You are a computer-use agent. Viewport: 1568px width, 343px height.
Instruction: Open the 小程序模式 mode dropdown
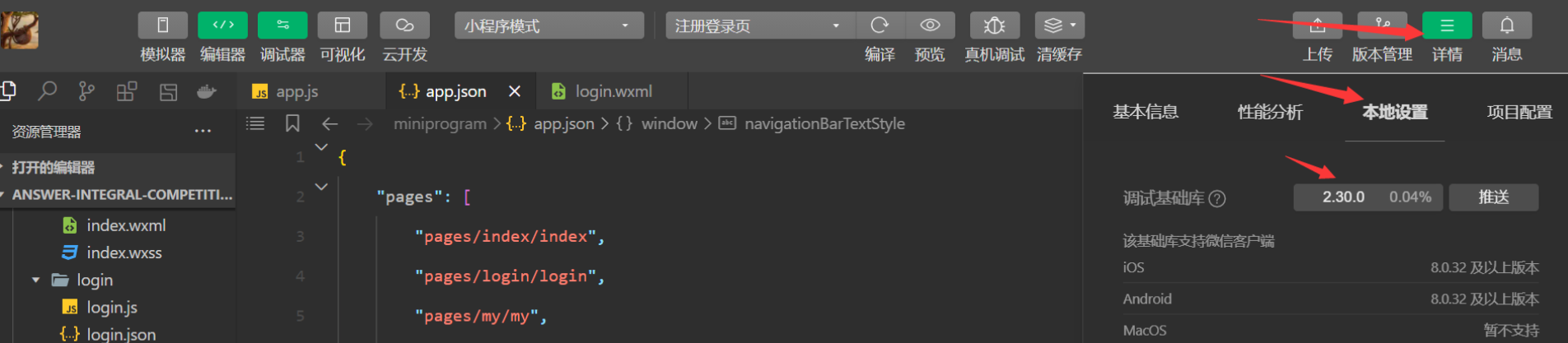[x=548, y=25]
